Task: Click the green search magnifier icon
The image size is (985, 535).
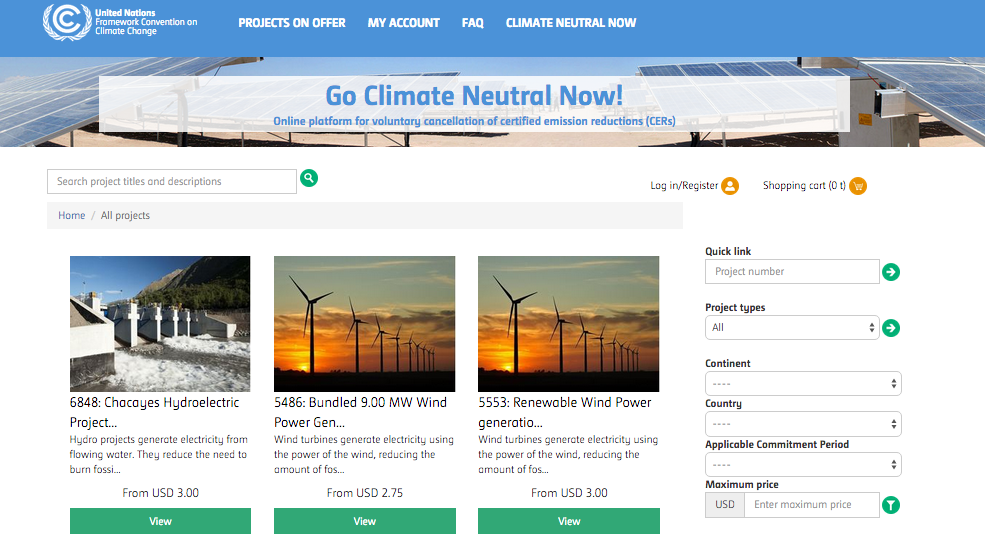Action: 309,178
